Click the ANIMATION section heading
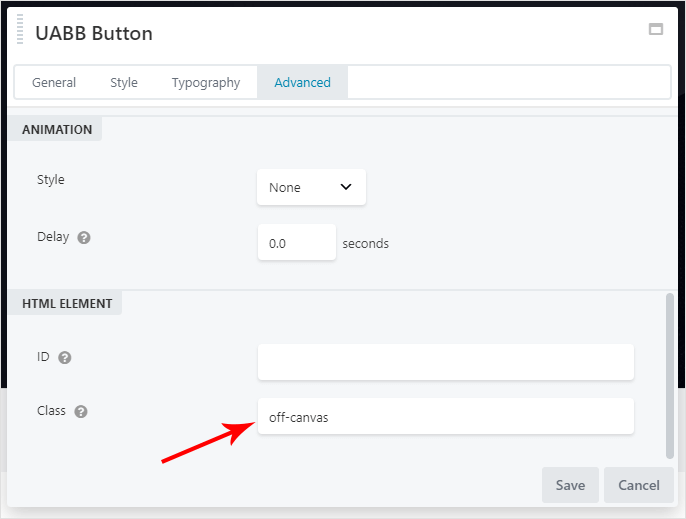686x519 pixels. tap(57, 130)
